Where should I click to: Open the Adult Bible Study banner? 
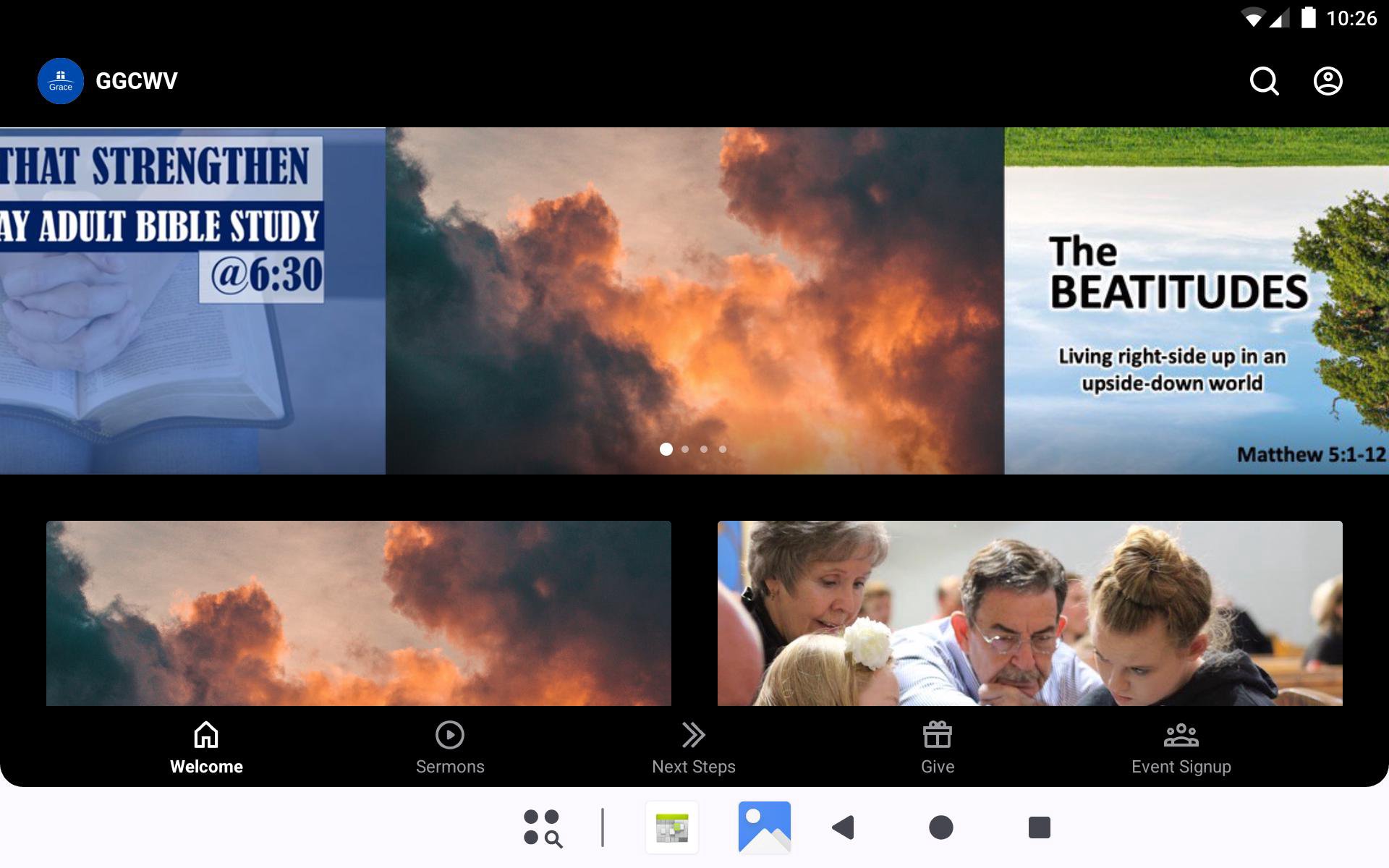point(192,301)
